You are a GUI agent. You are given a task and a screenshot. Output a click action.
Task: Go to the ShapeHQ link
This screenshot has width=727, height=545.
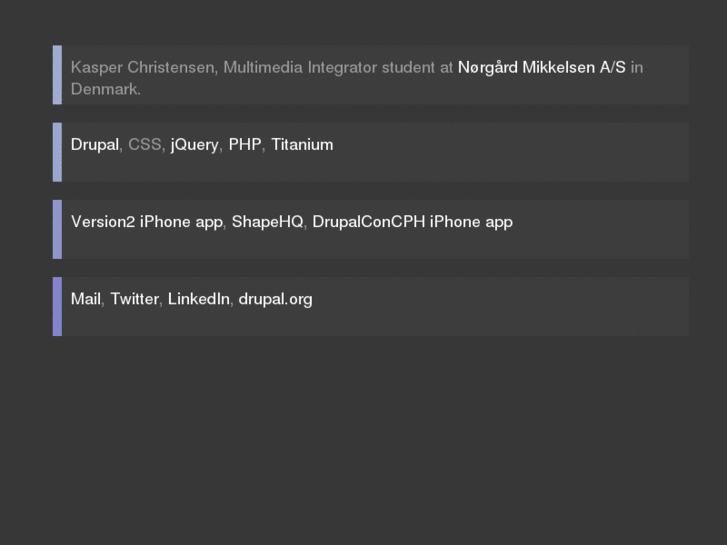click(x=267, y=222)
